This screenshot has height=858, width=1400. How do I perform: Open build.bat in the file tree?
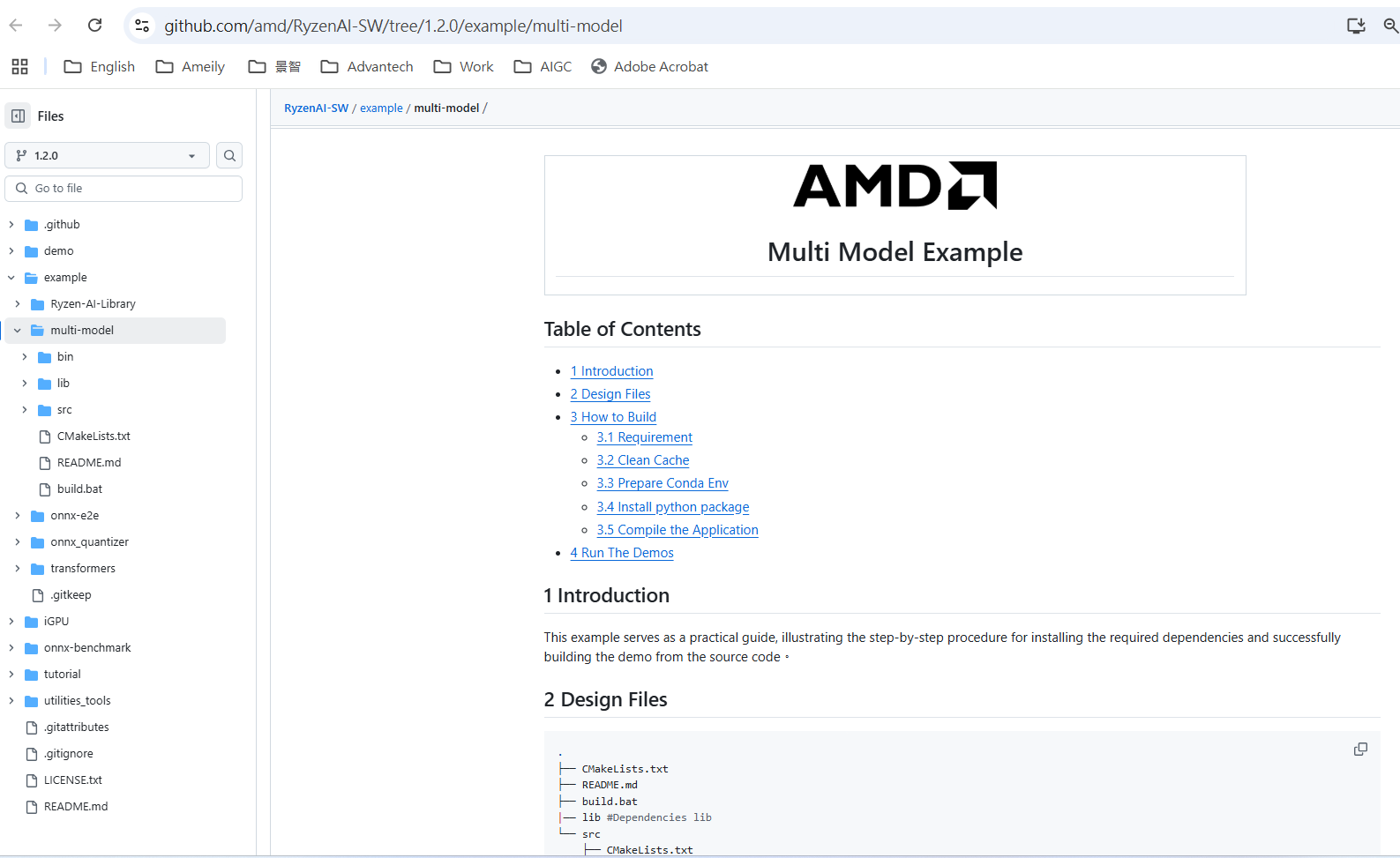79,489
